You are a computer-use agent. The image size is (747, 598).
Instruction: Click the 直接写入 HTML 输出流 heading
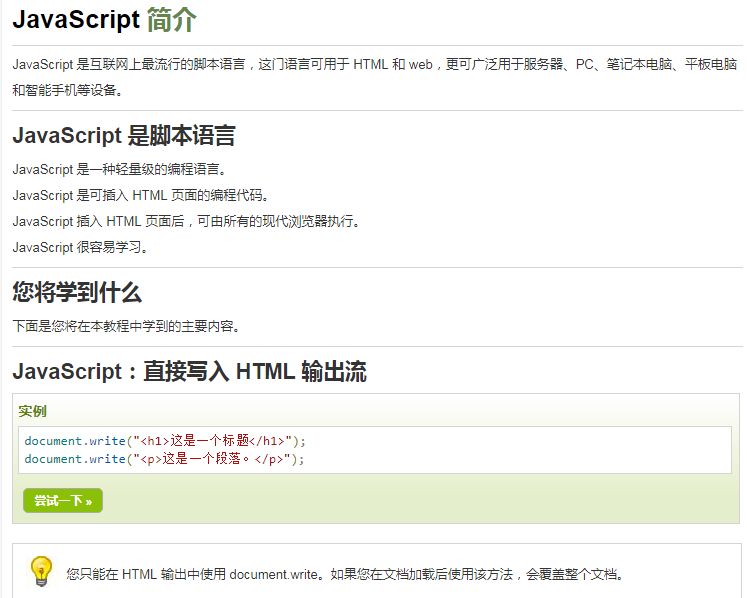click(x=189, y=373)
